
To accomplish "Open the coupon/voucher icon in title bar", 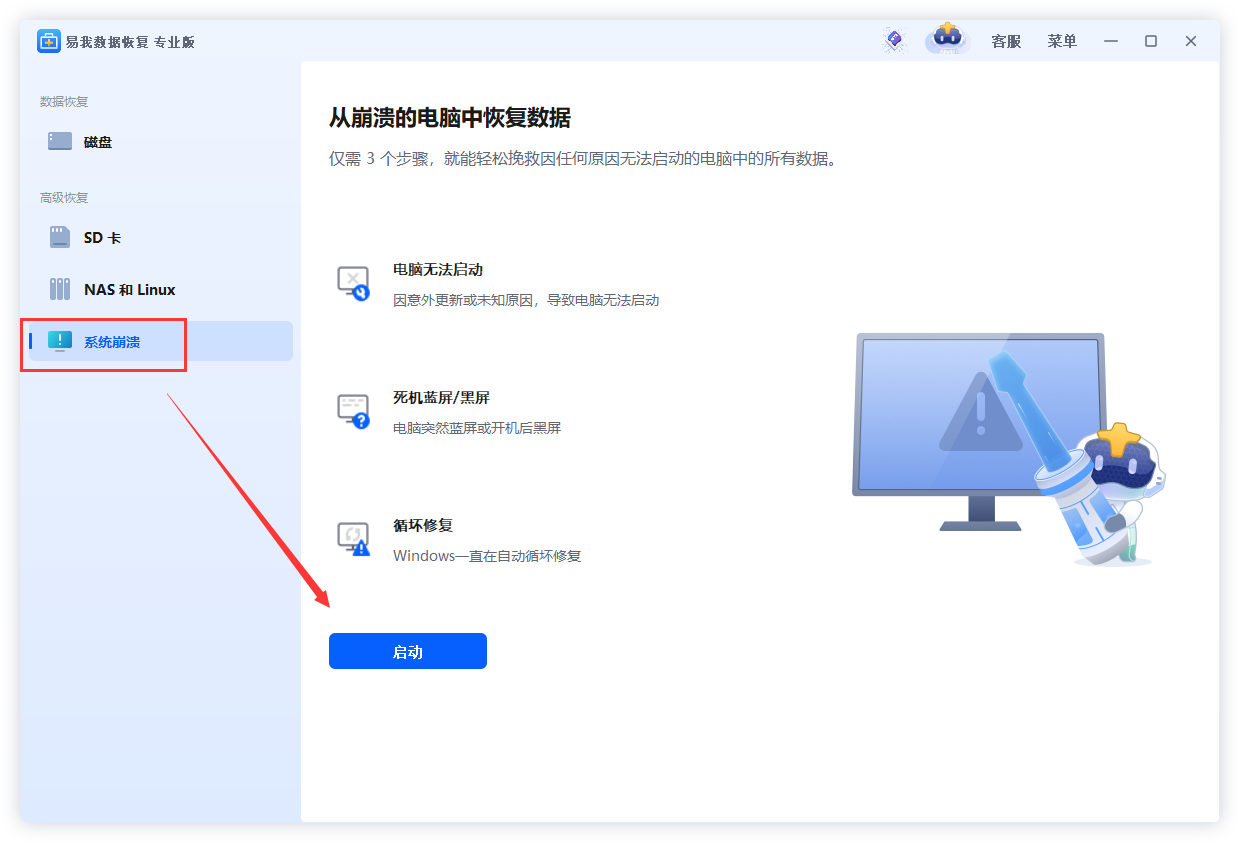I will [893, 40].
